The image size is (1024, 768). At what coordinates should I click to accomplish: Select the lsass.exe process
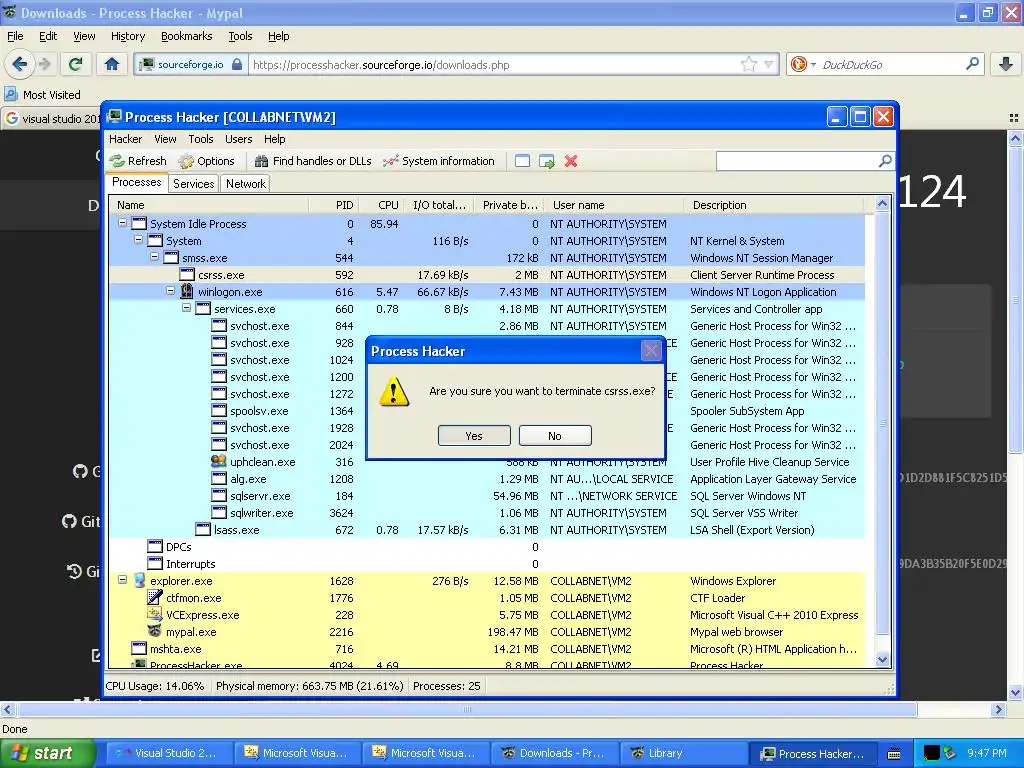[487, 530]
